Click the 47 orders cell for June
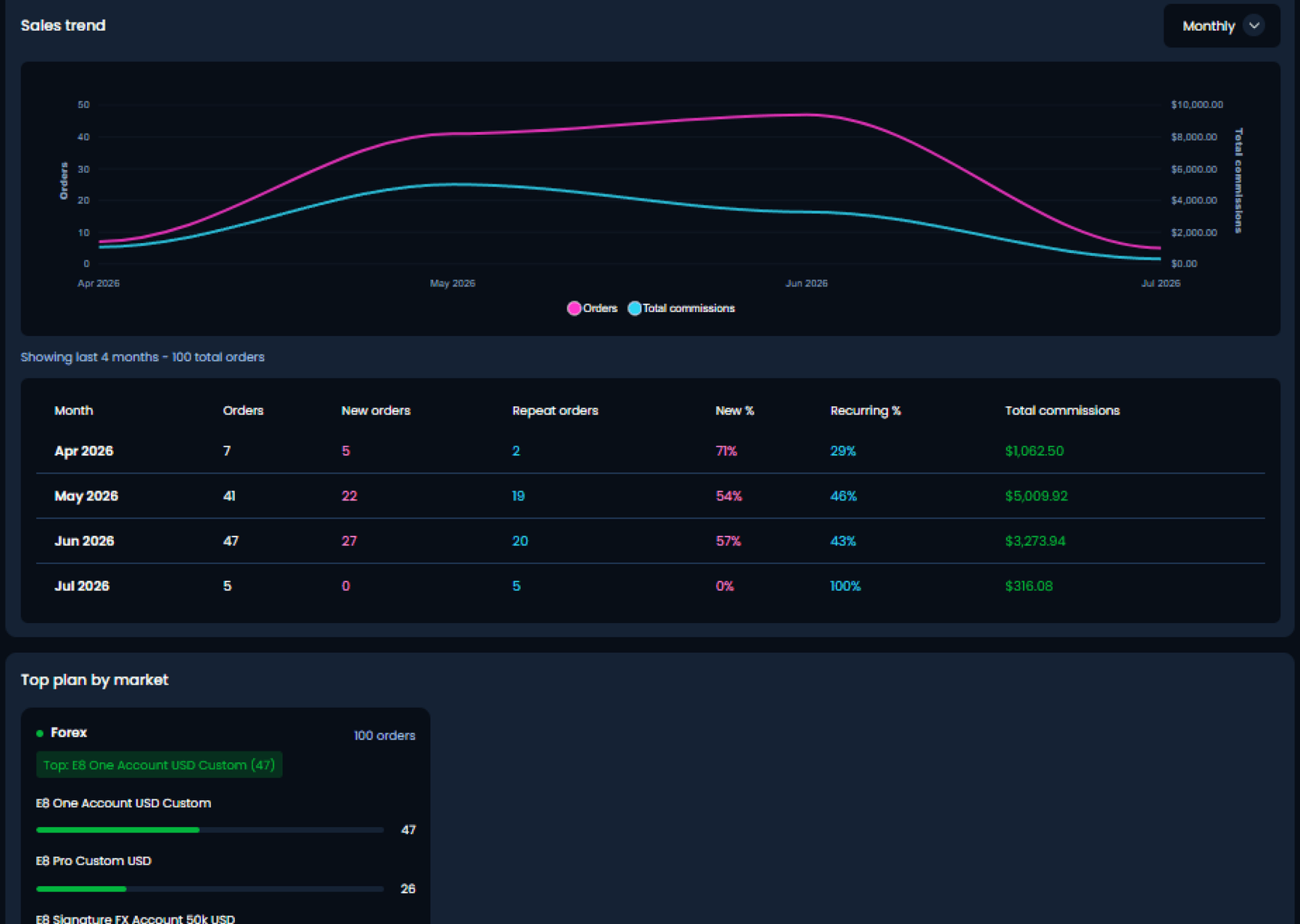The height and width of the screenshot is (924, 1300). tap(231, 541)
